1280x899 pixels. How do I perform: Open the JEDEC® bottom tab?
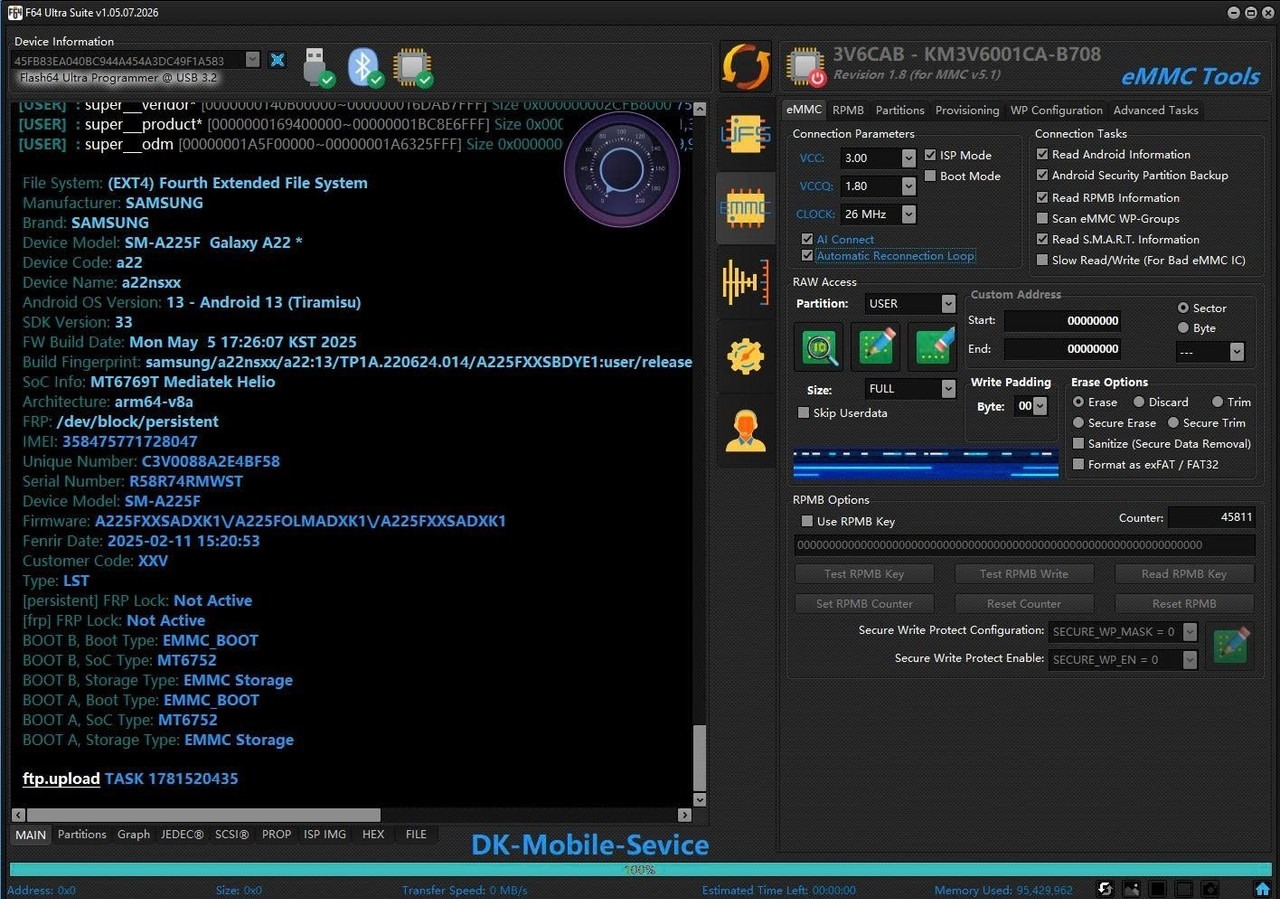[182, 834]
